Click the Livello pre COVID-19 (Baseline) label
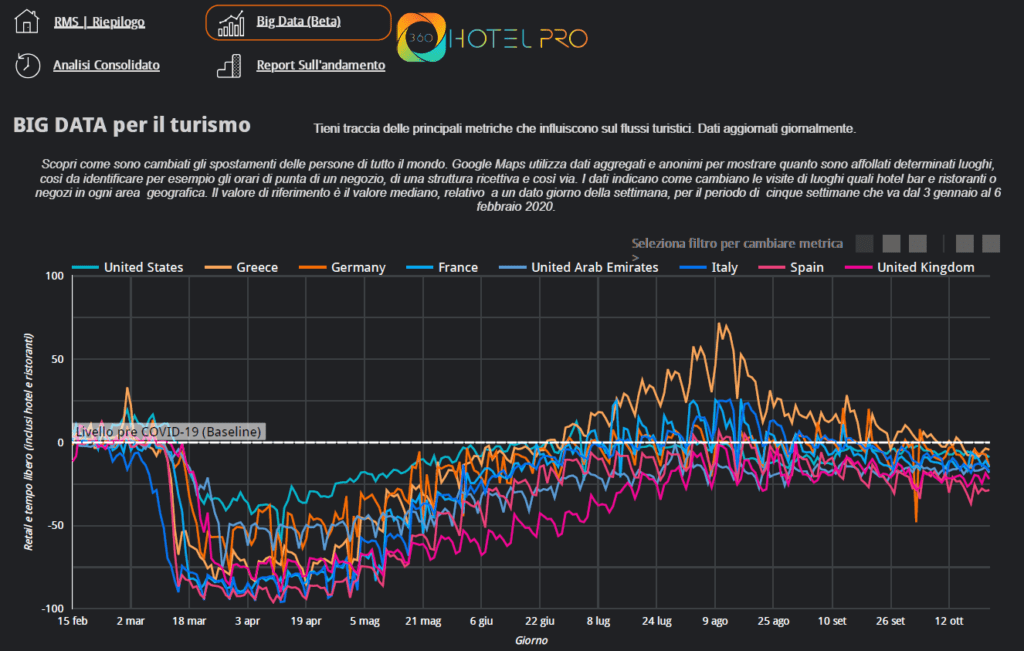 (x=168, y=431)
